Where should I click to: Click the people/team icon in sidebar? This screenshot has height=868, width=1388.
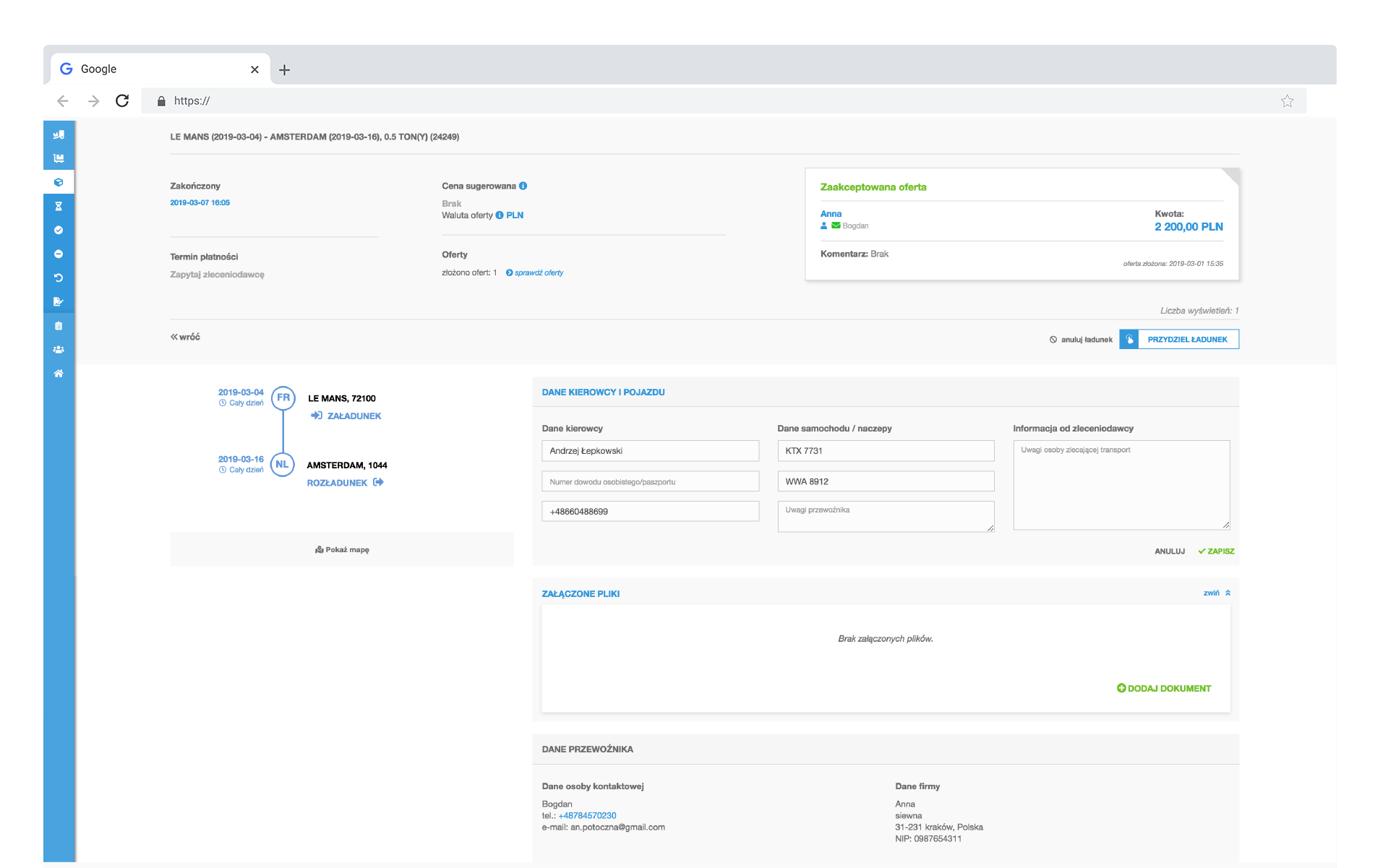click(x=58, y=349)
